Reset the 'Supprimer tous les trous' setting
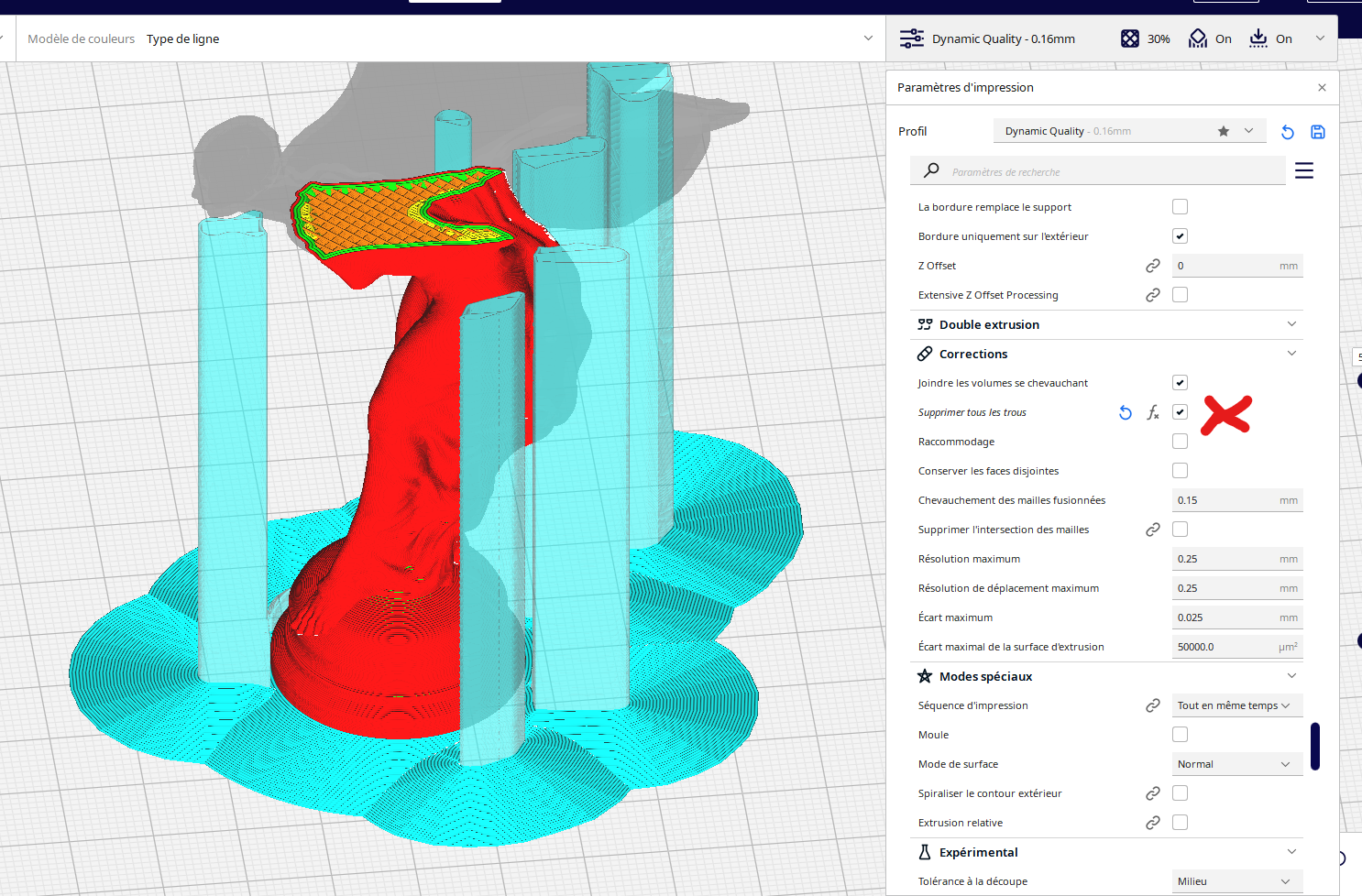This screenshot has height=896, width=1362. pyautogui.click(x=1126, y=412)
